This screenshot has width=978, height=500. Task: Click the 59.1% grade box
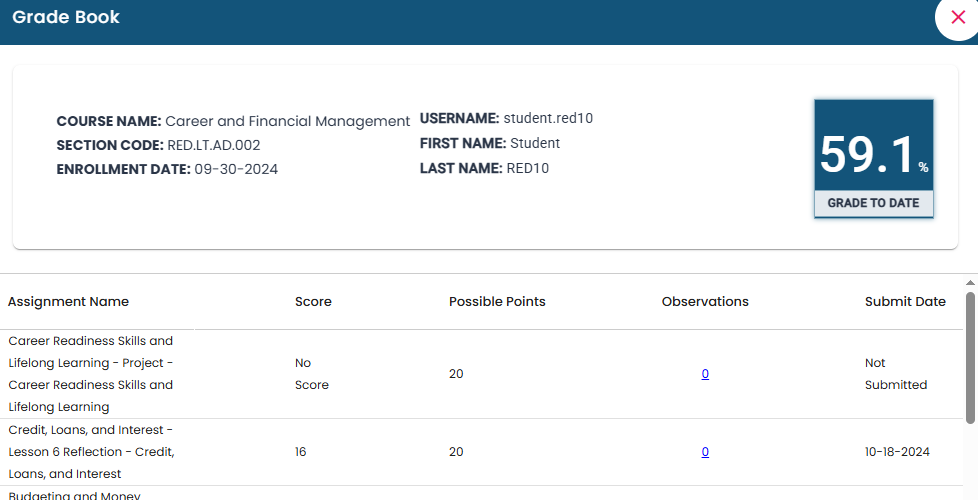tap(873, 155)
